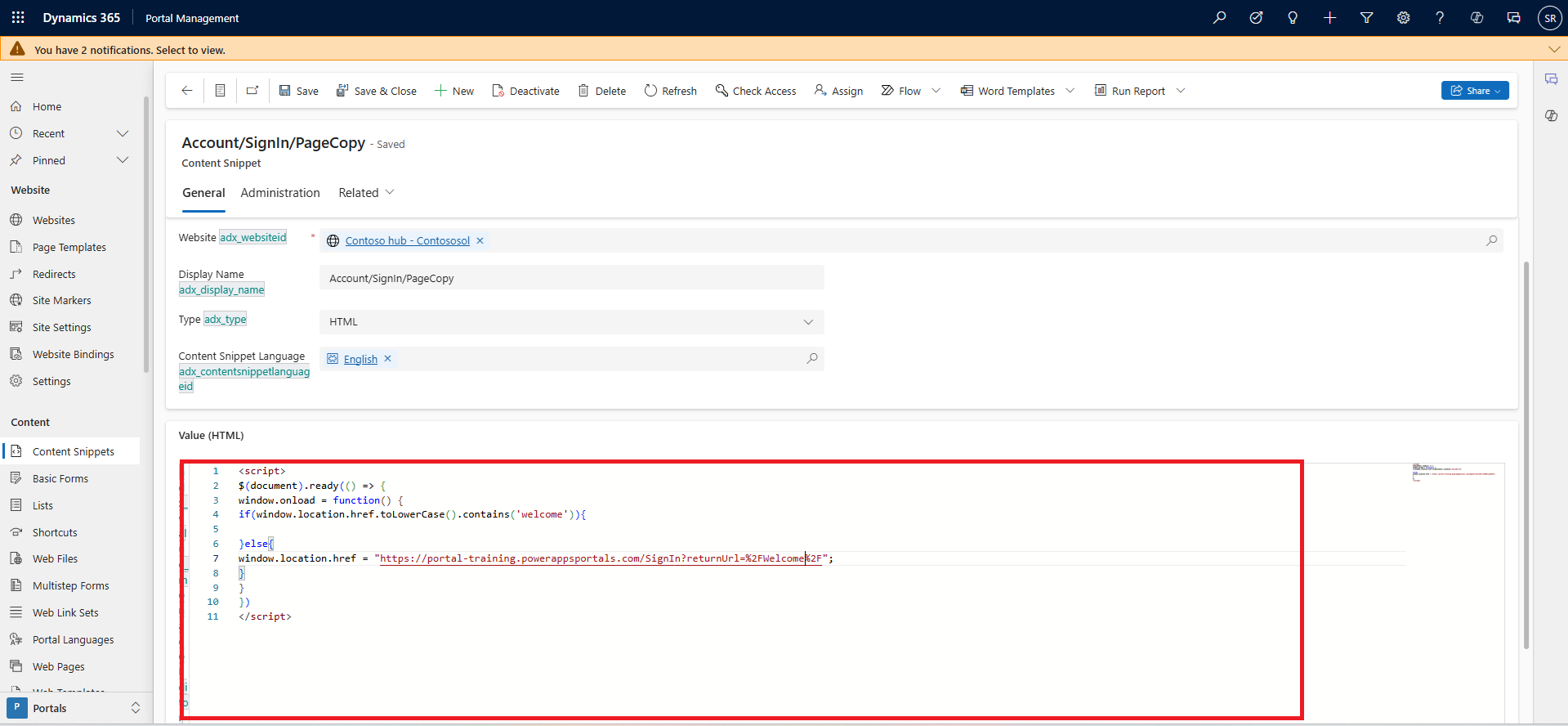Open the app launcher waffle icon
Image resolution: width=1568 pixels, height=726 pixels.
(18, 17)
